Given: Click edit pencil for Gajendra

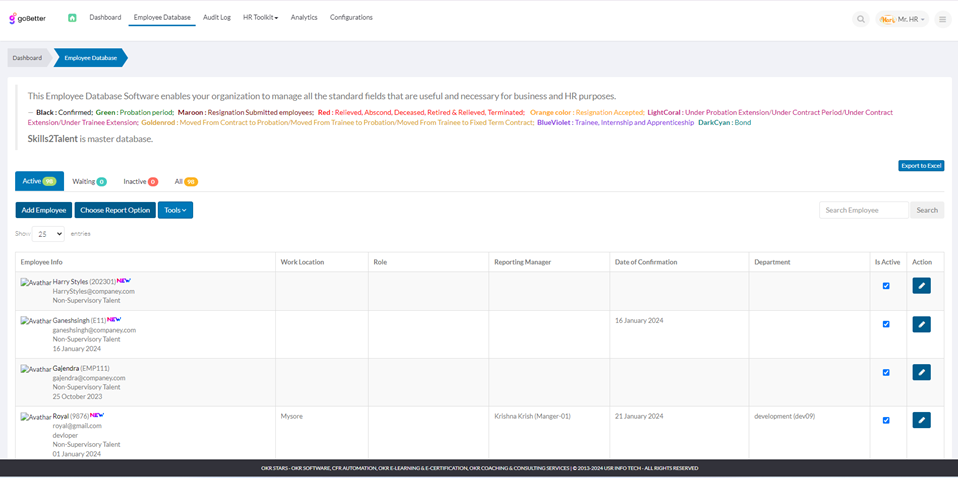Looking at the screenshot, I should tap(921, 372).
